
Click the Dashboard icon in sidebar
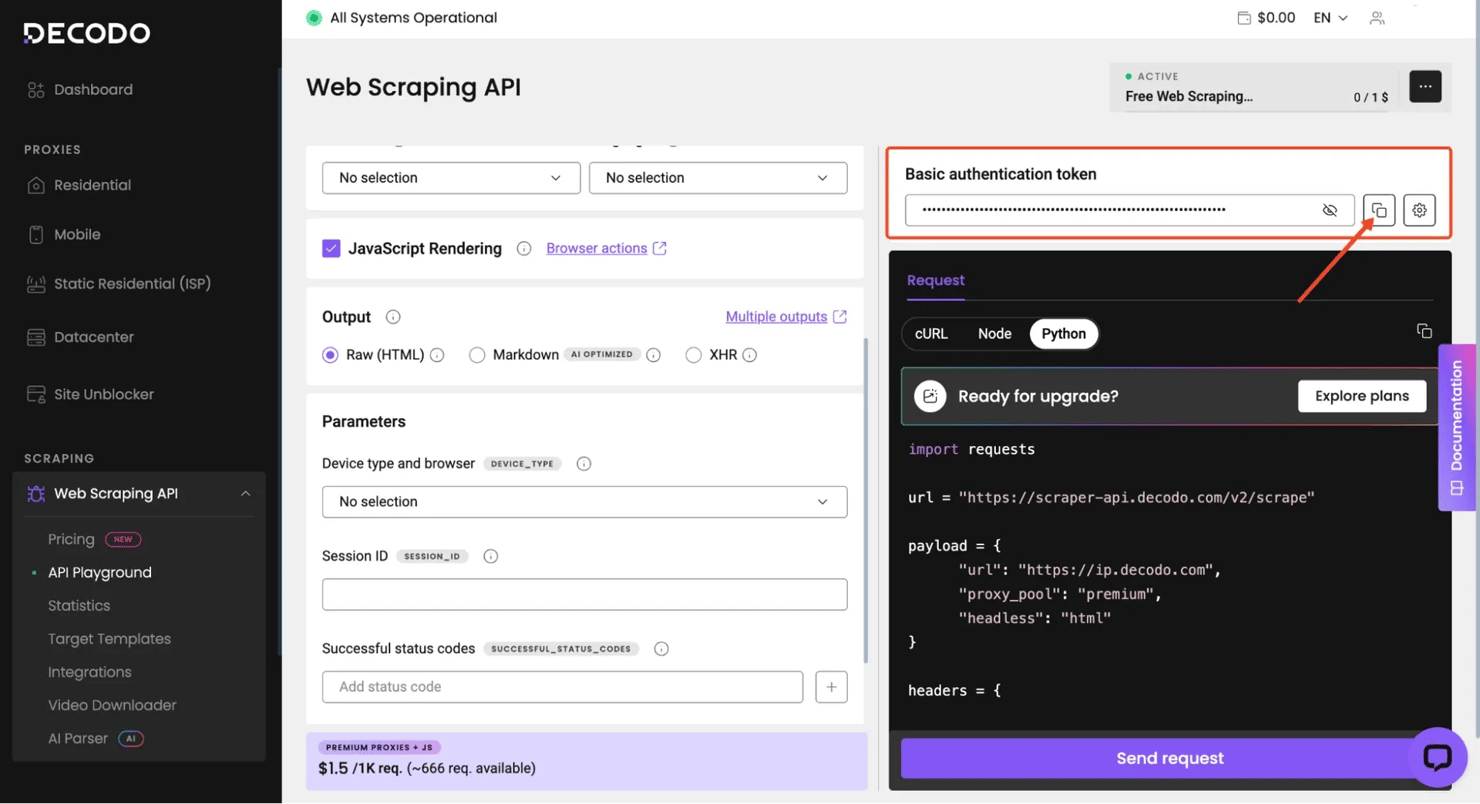(x=36, y=90)
